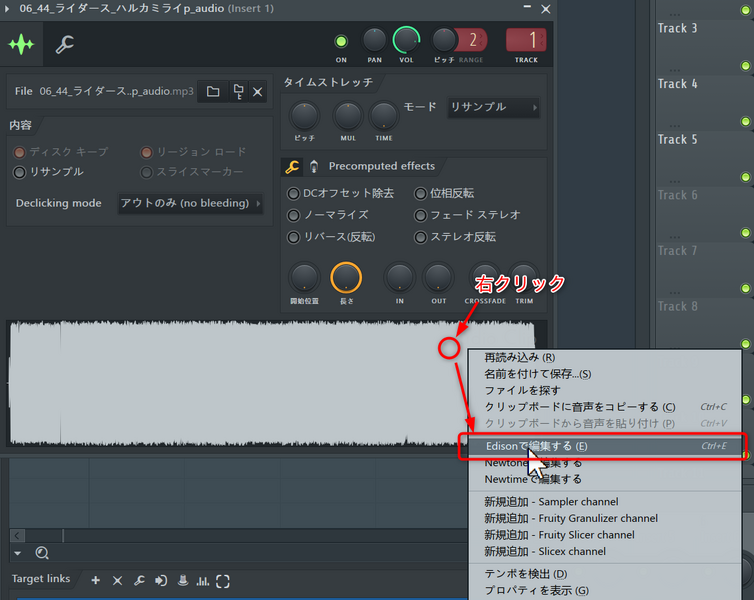Remove the loaded sample with the X icon
Viewport: 754px width, 600px height.
(258, 92)
